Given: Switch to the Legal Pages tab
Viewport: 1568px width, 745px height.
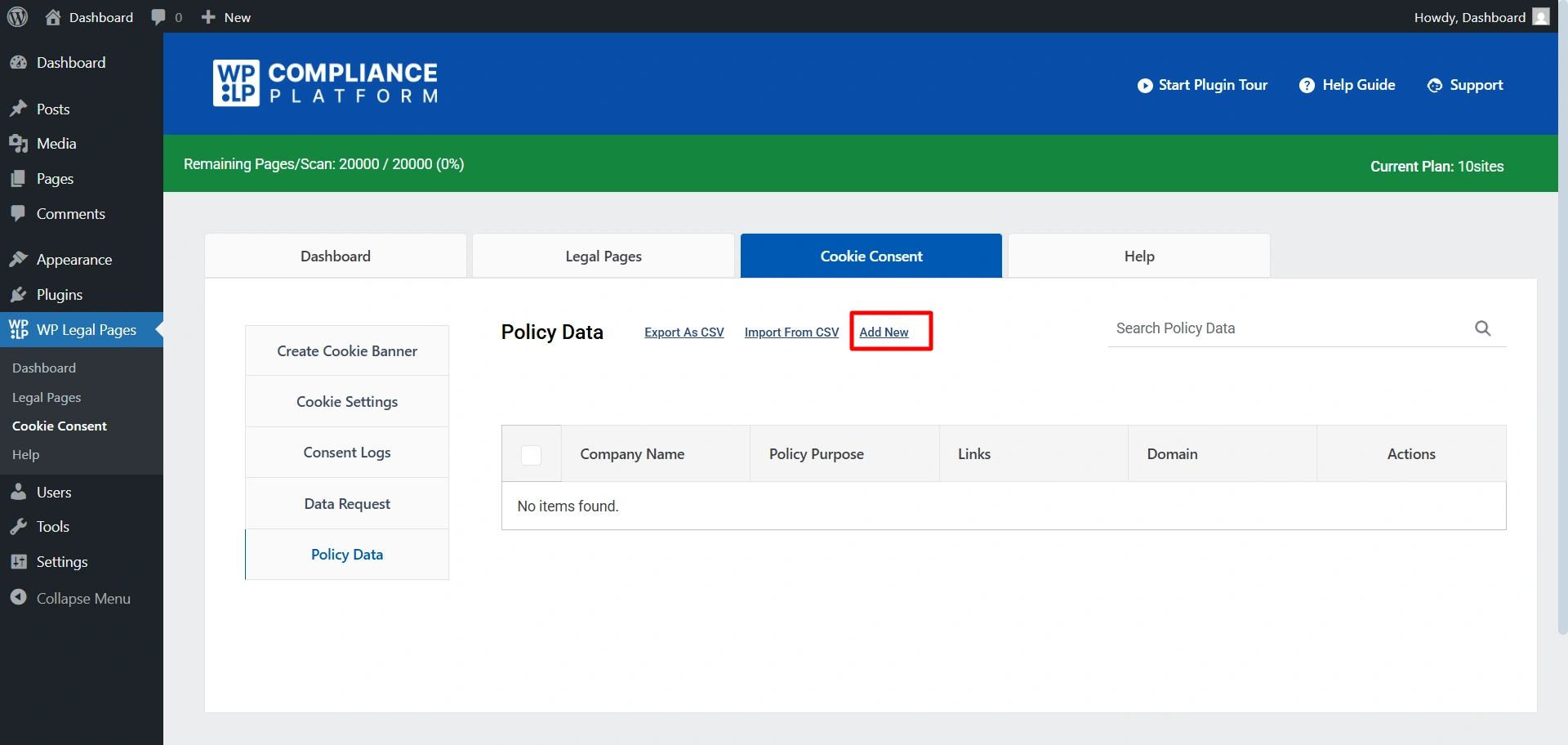Looking at the screenshot, I should pos(604,255).
